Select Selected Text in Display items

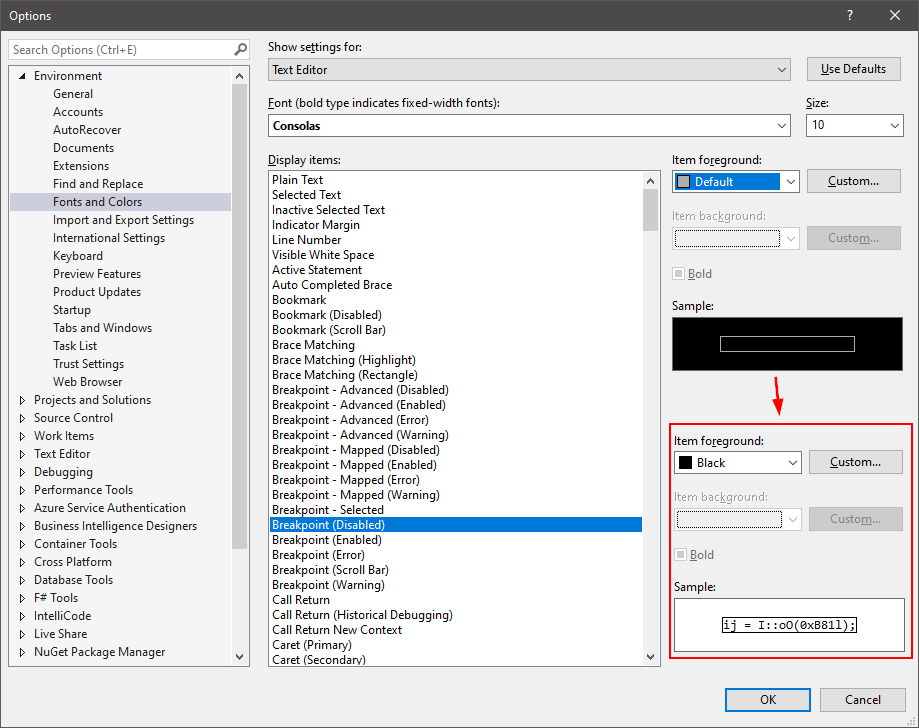coord(307,195)
